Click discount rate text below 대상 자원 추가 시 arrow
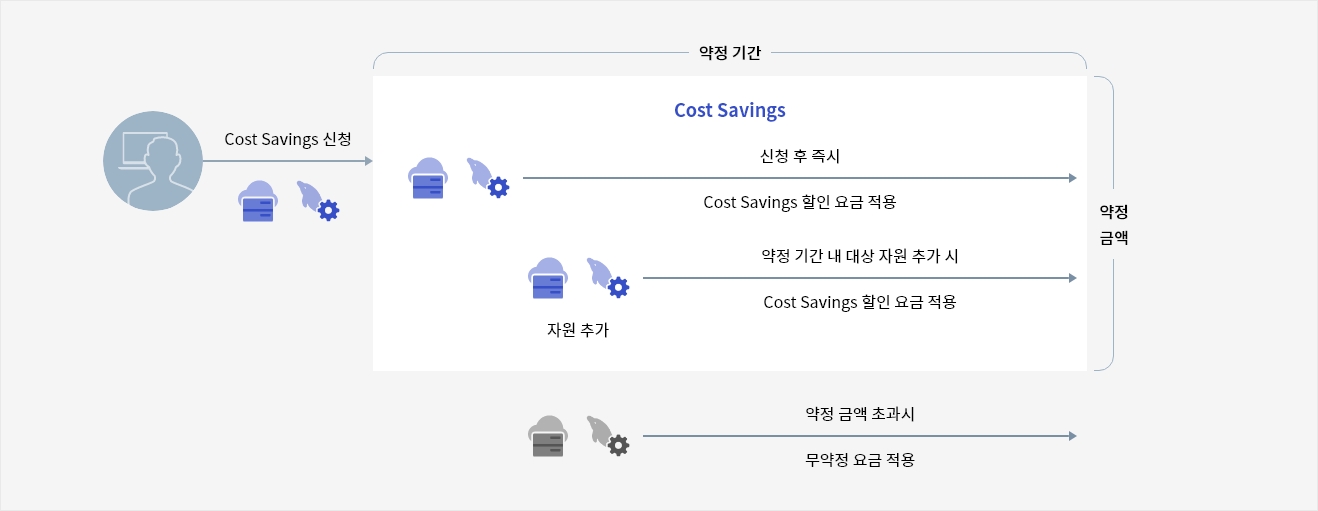Image resolution: width=1318 pixels, height=511 pixels. click(860, 302)
